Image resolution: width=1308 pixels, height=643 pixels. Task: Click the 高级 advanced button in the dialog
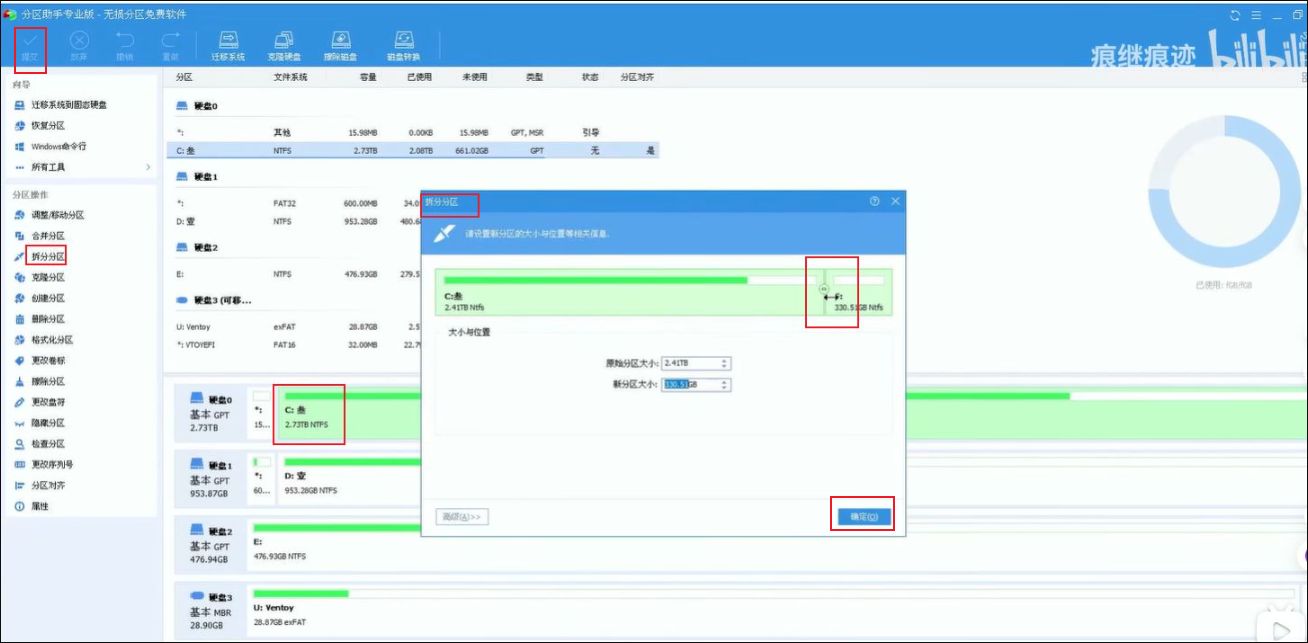(x=463, y=517)
